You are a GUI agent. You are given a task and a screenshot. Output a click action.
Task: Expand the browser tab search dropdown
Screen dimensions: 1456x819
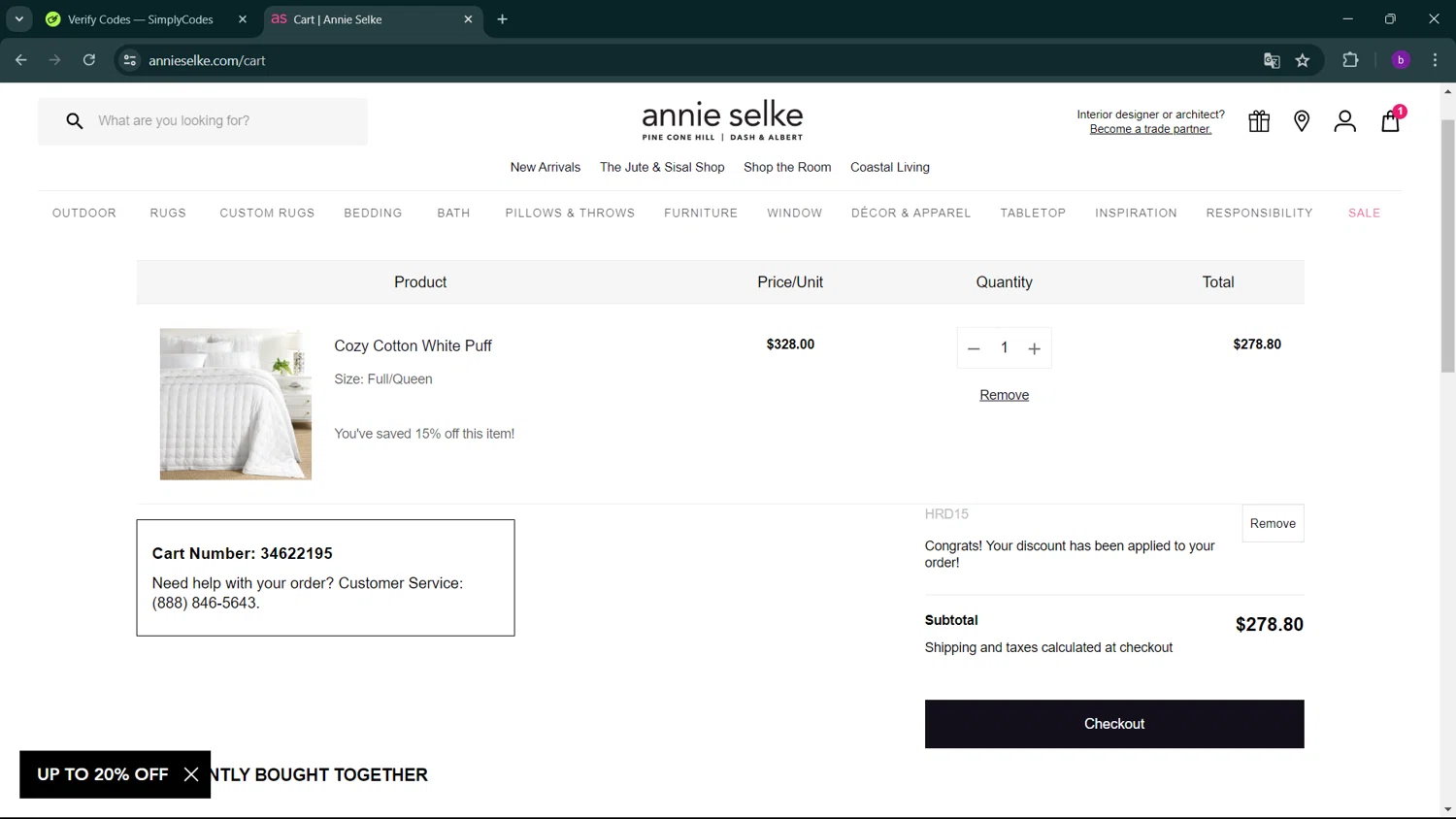[x=19, y=19]
